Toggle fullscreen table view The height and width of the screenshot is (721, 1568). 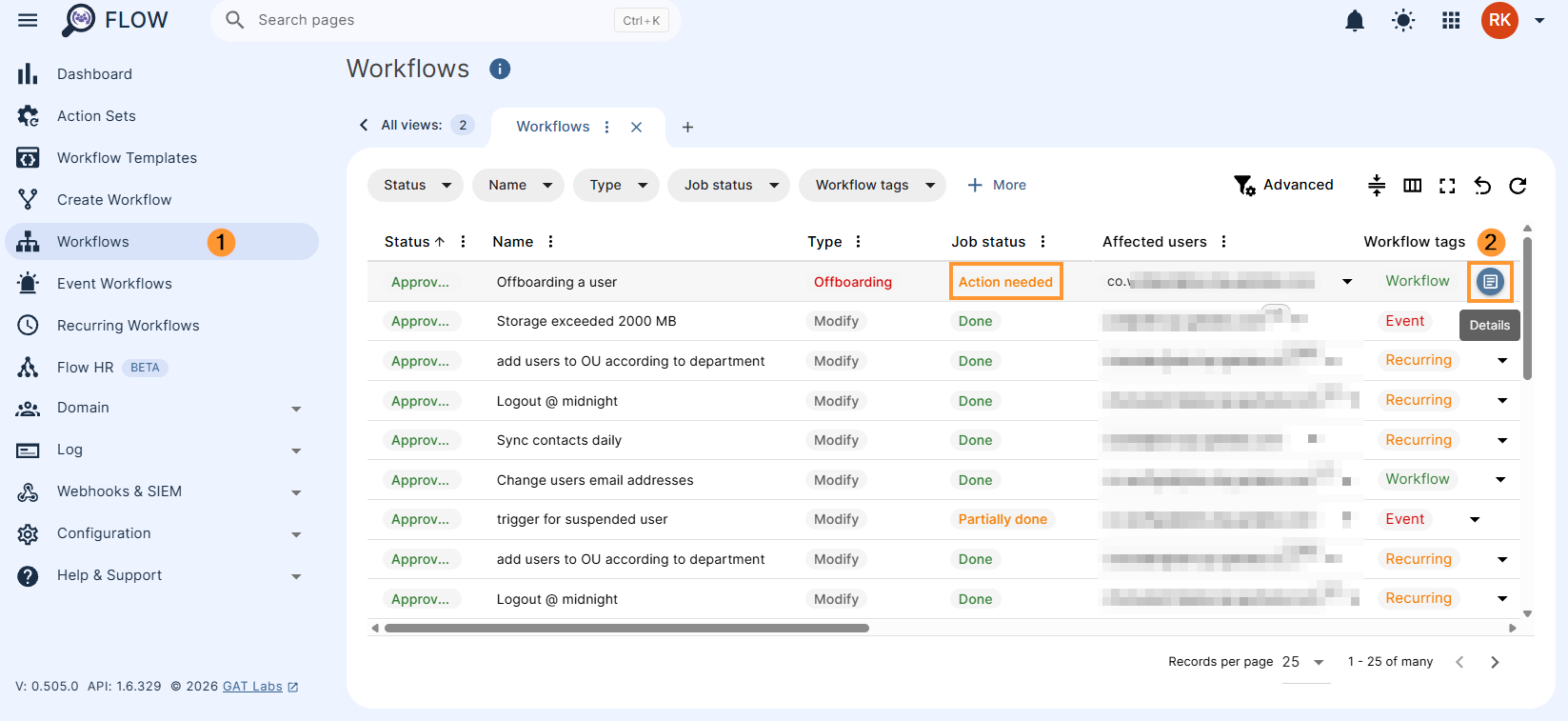coord(1447,186)
